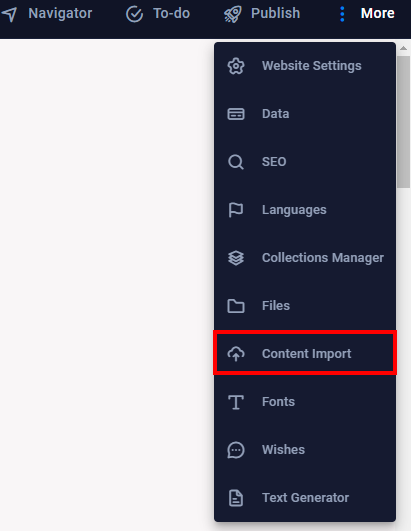Collapse the More menu via three dots
Viewport: 411px width, 531px height.
click(342, 14)
